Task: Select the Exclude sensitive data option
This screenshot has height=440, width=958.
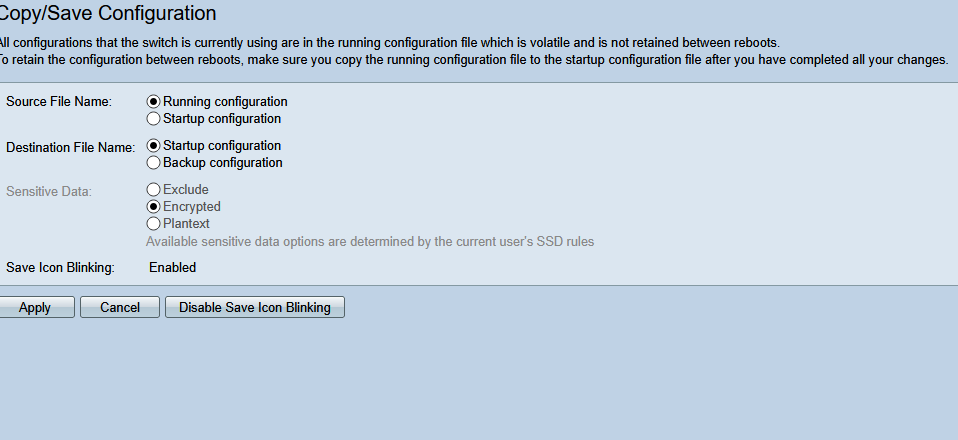Action: click(x=154, y=189)
